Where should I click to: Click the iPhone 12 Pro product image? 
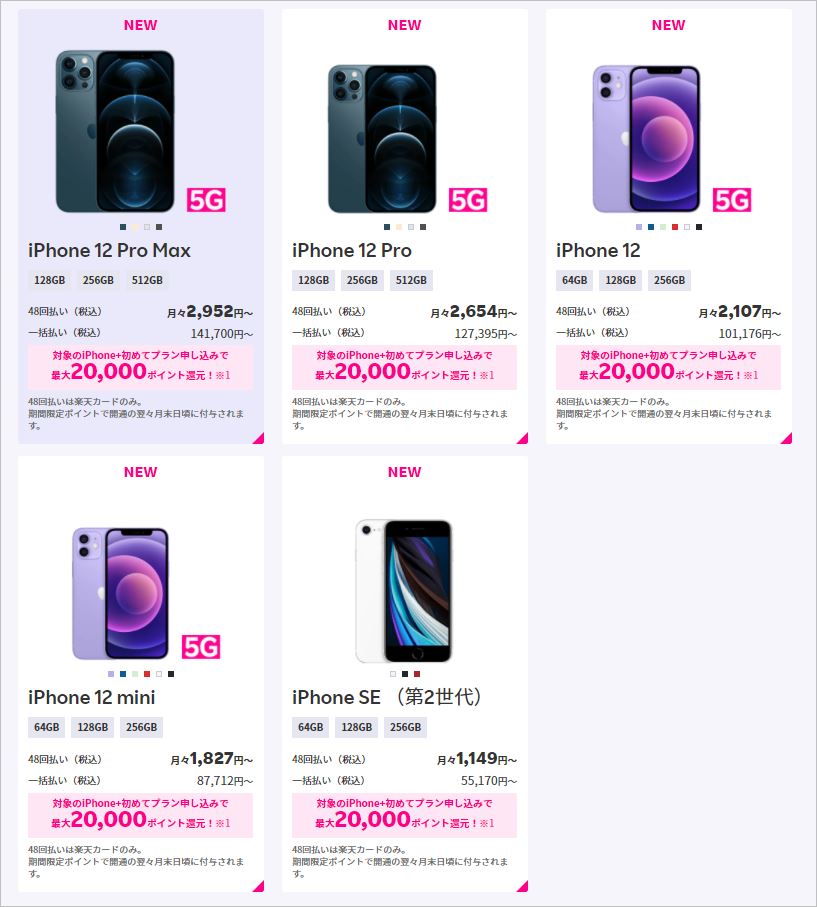coord(382,138)
